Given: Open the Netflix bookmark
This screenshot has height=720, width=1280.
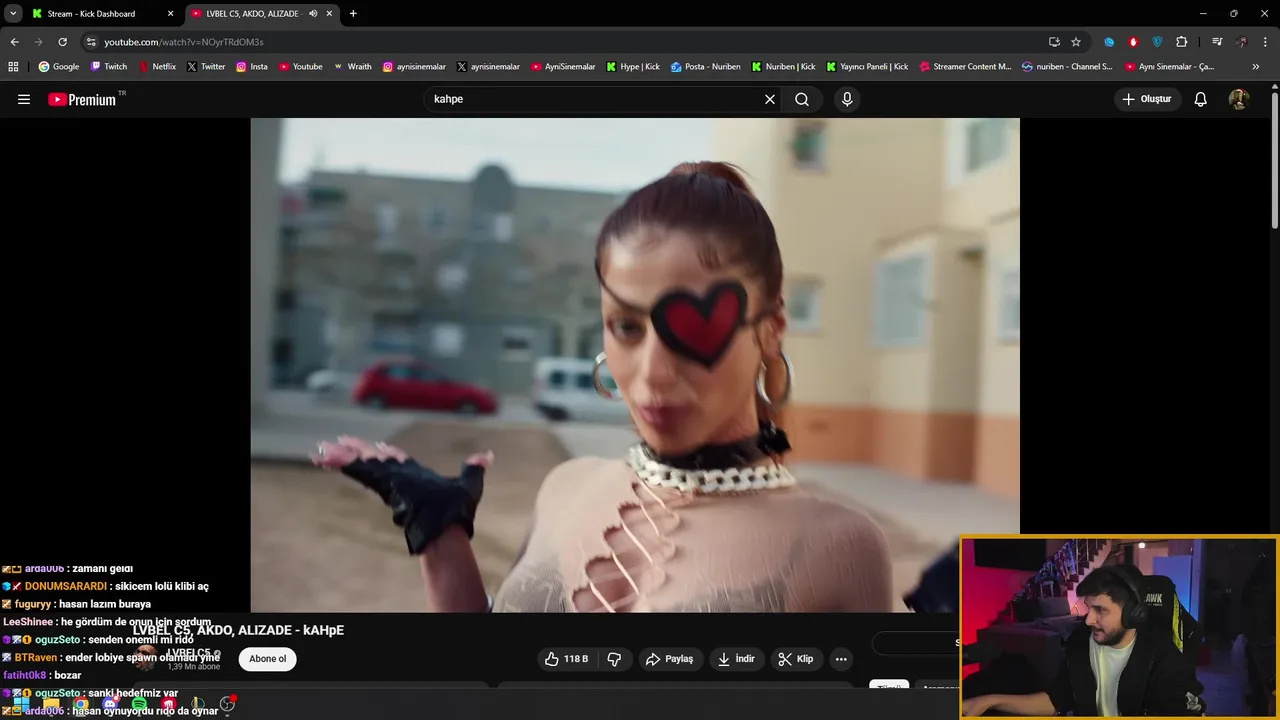Looking at the screenshot, I should click(x=156, y=67).
